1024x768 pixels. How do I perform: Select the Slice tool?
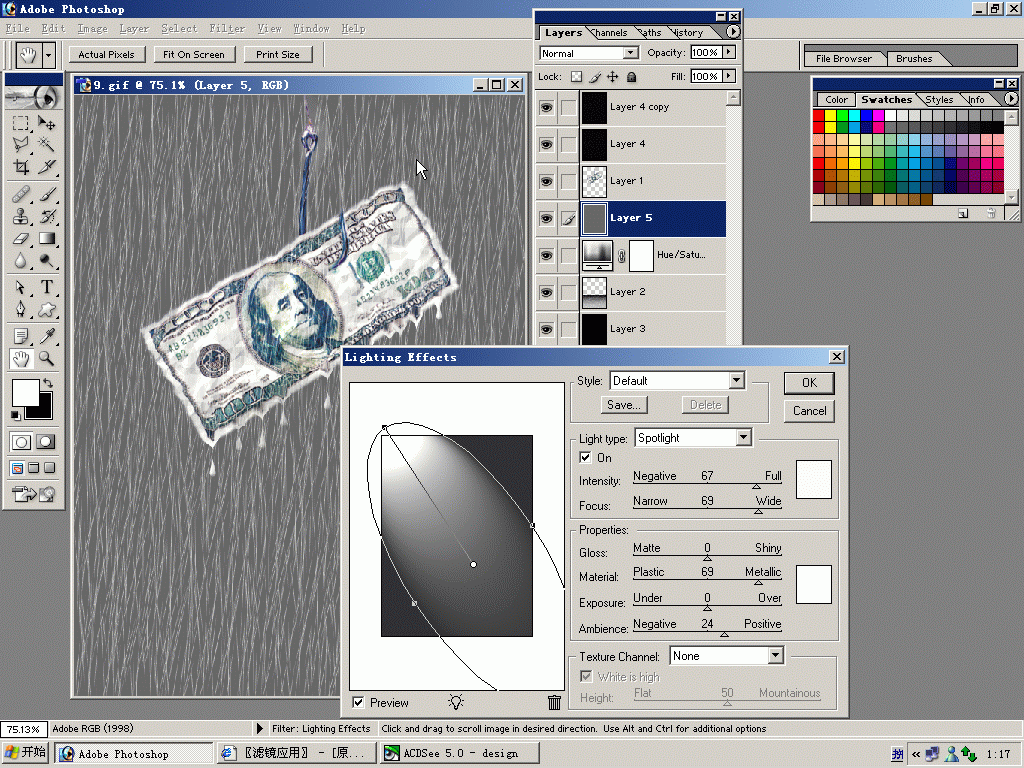pyautogui.click(x=46, y=167)
